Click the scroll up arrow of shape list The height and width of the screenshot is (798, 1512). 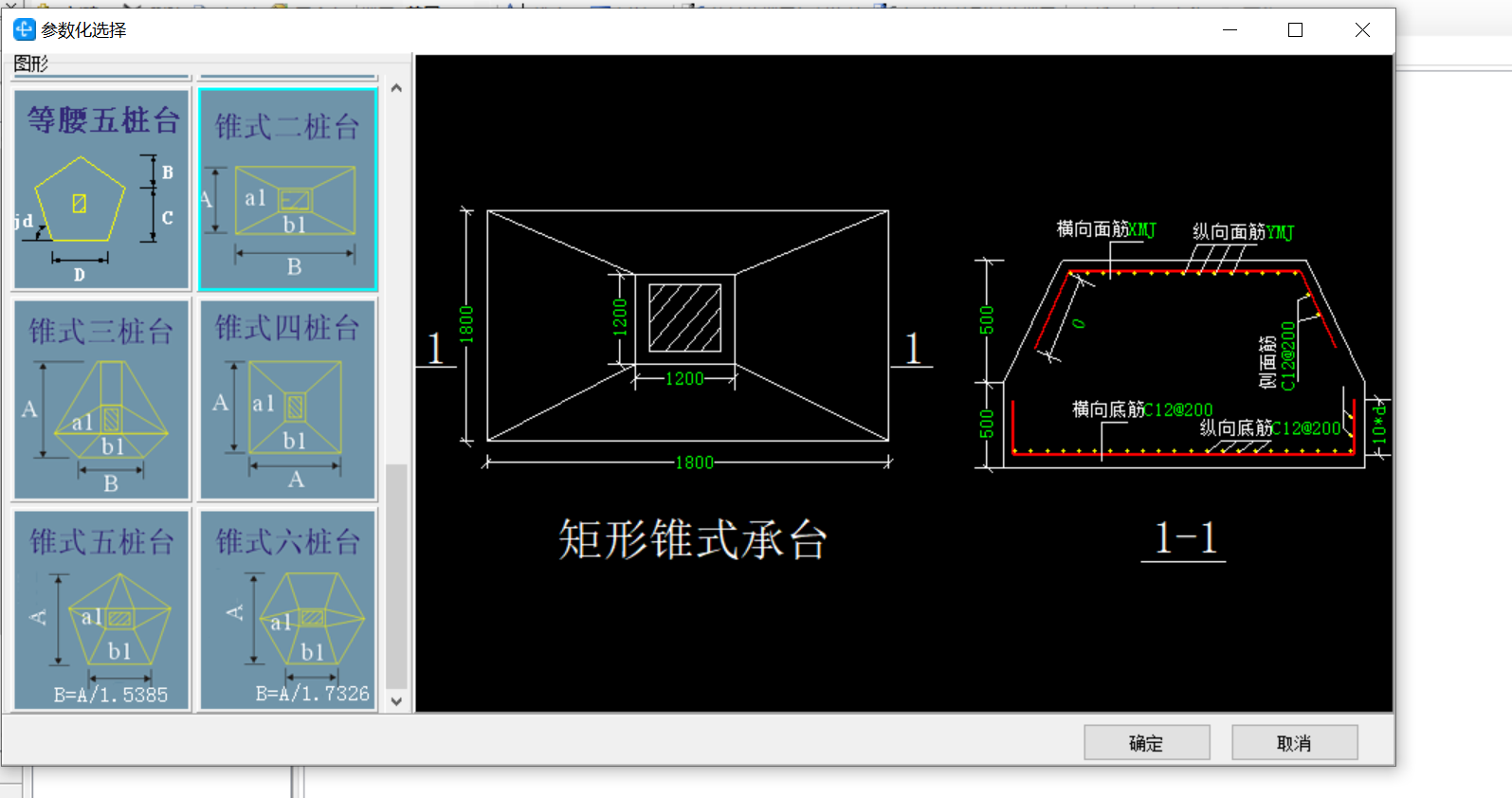coord(396,88)
